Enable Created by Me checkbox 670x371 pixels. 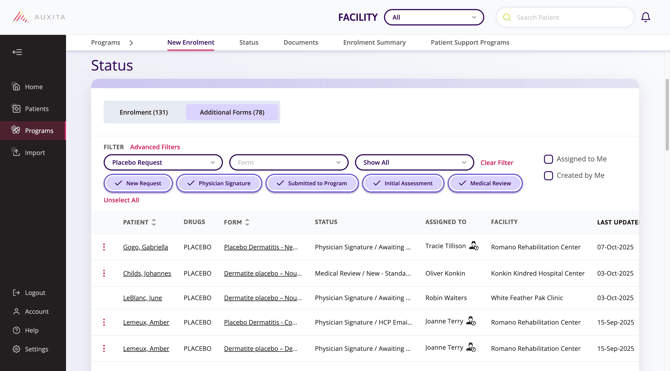click(x=548, y=176)
